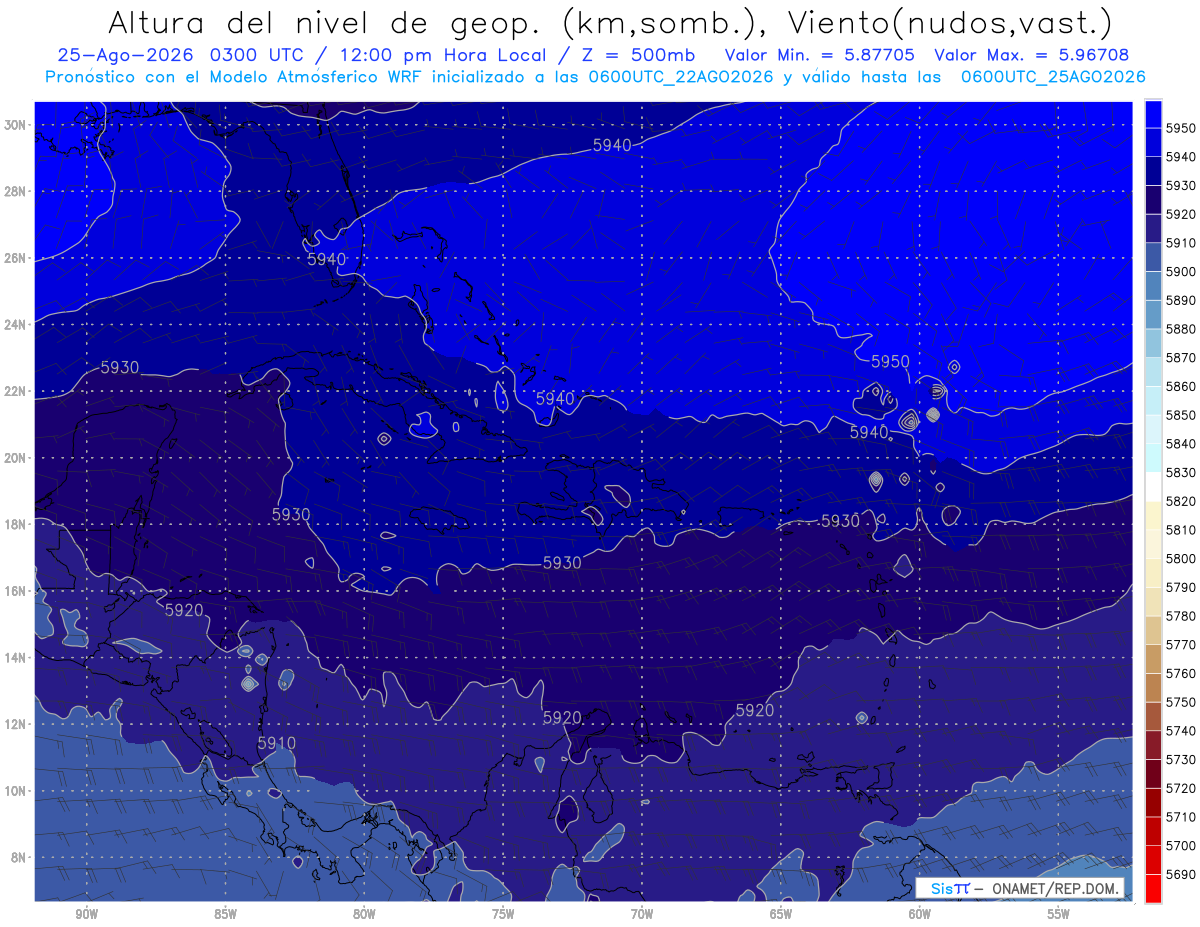Click the 55W longitude axis label

tap(1059, 915)
